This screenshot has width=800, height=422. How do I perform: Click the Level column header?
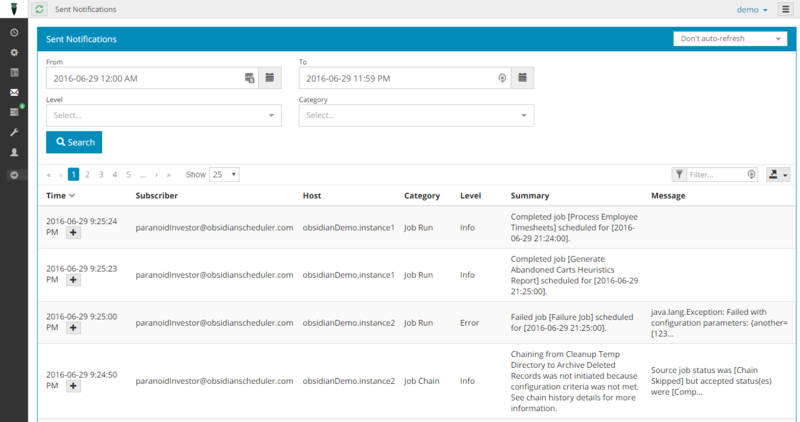pyautogui.click(x=470, y=195)
